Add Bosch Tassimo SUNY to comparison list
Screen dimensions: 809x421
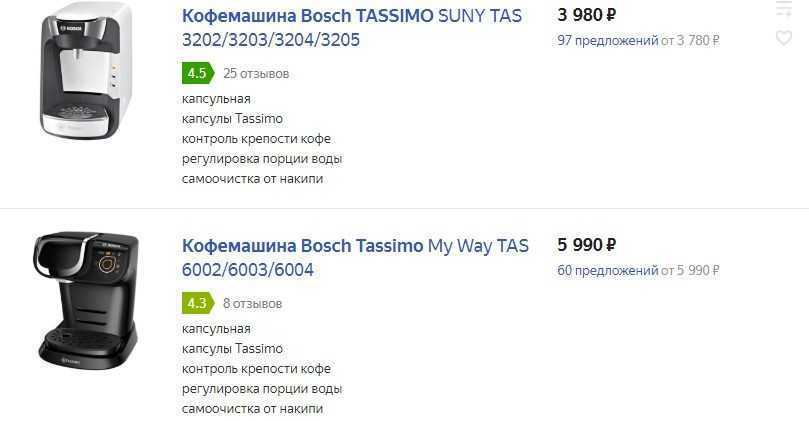tap(784, 9)
